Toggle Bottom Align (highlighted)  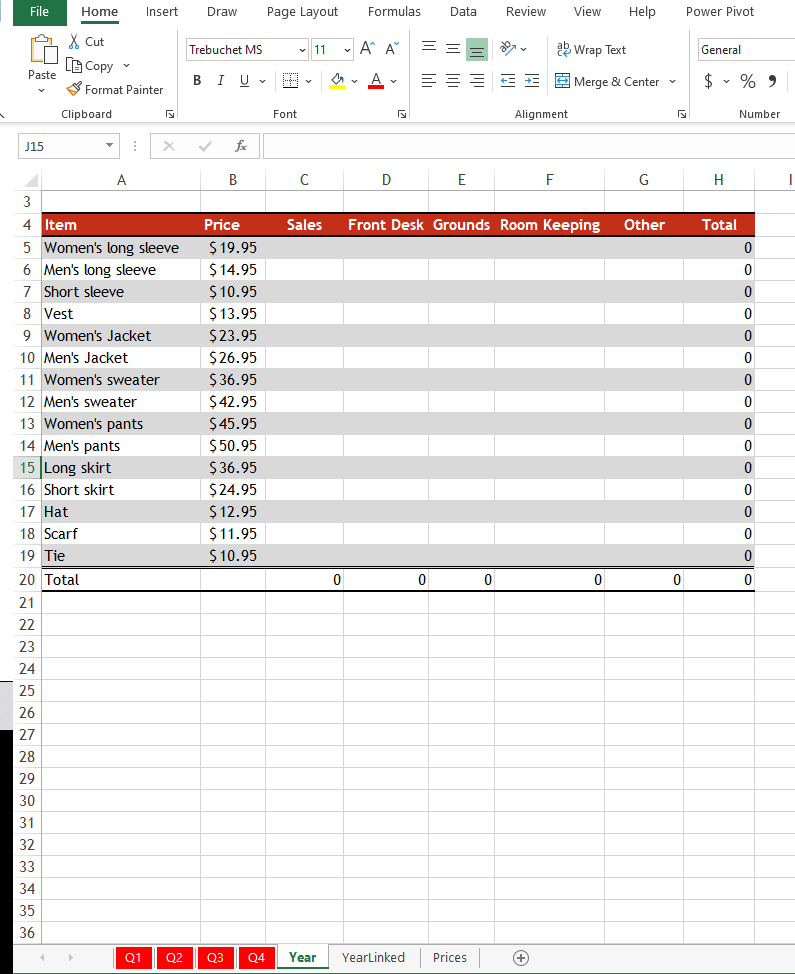point(477,49)
